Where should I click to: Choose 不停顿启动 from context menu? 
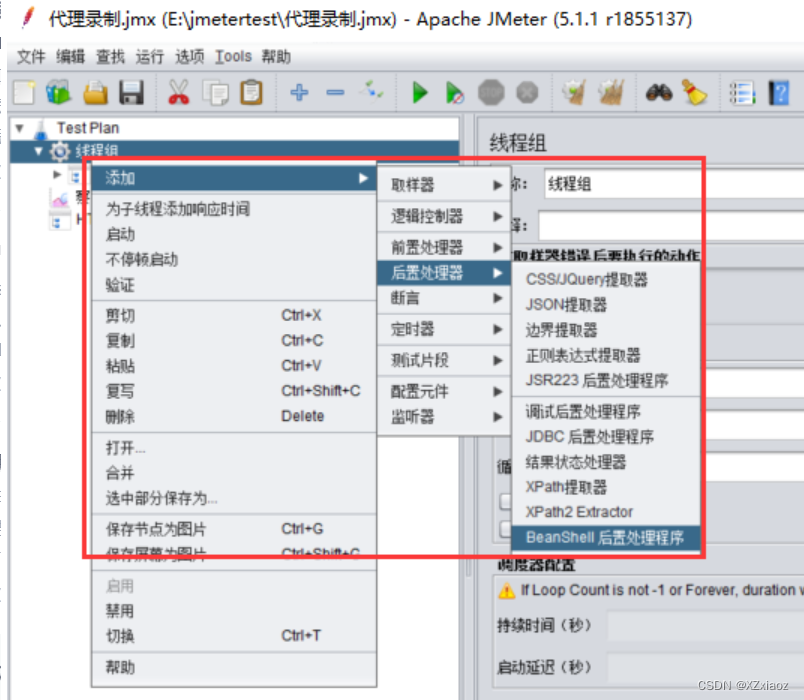coord(234,259)
